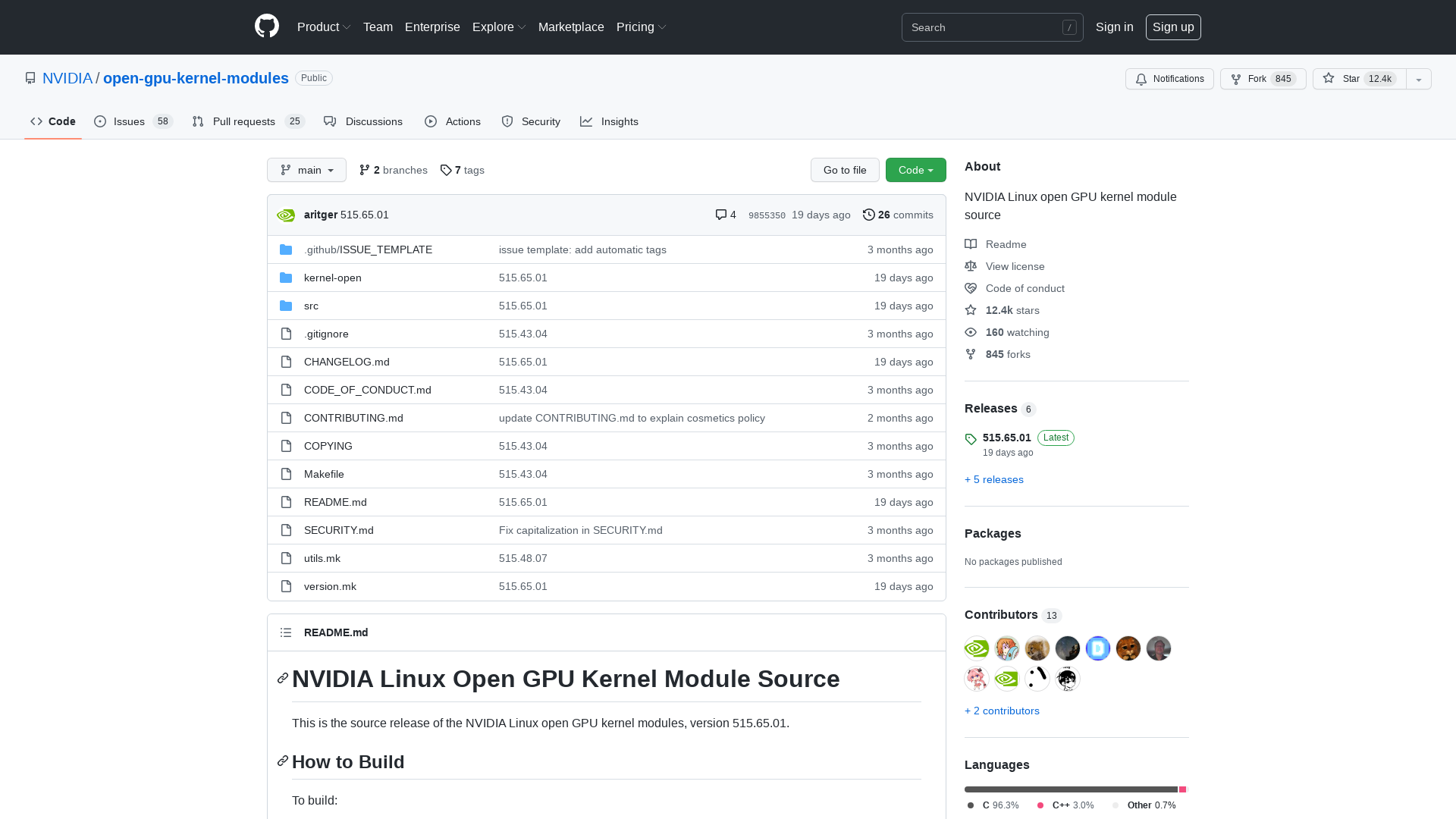This screenshot has height=819, width=1456.
Task: Open the main branch selector dropdown
Action: tap(306, 170)
